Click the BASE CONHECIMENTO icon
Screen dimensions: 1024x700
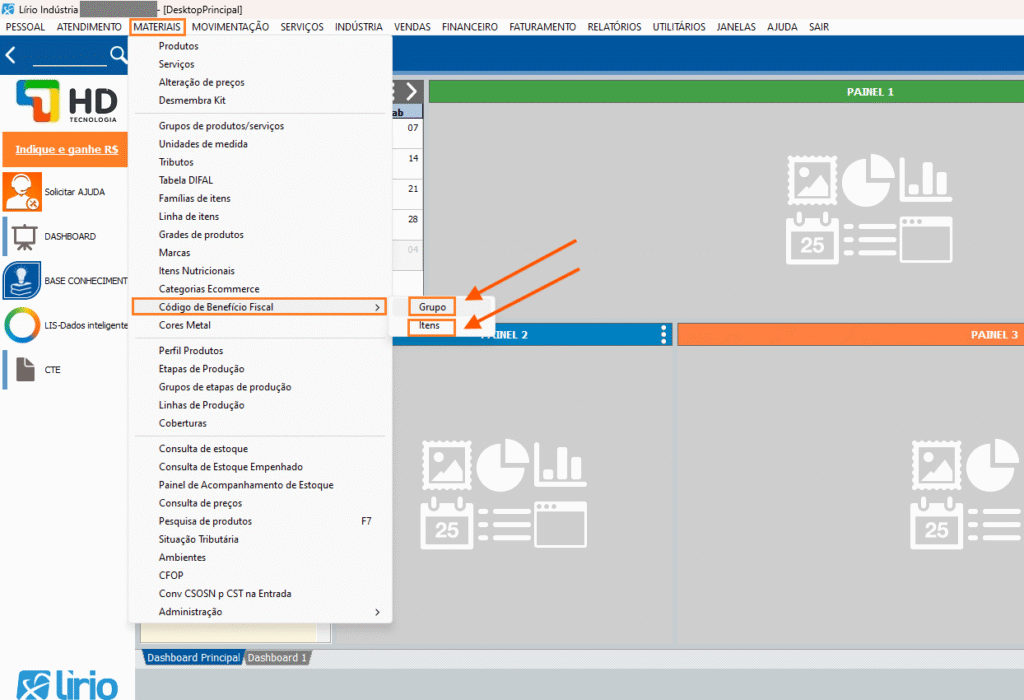tap(22, 281)
